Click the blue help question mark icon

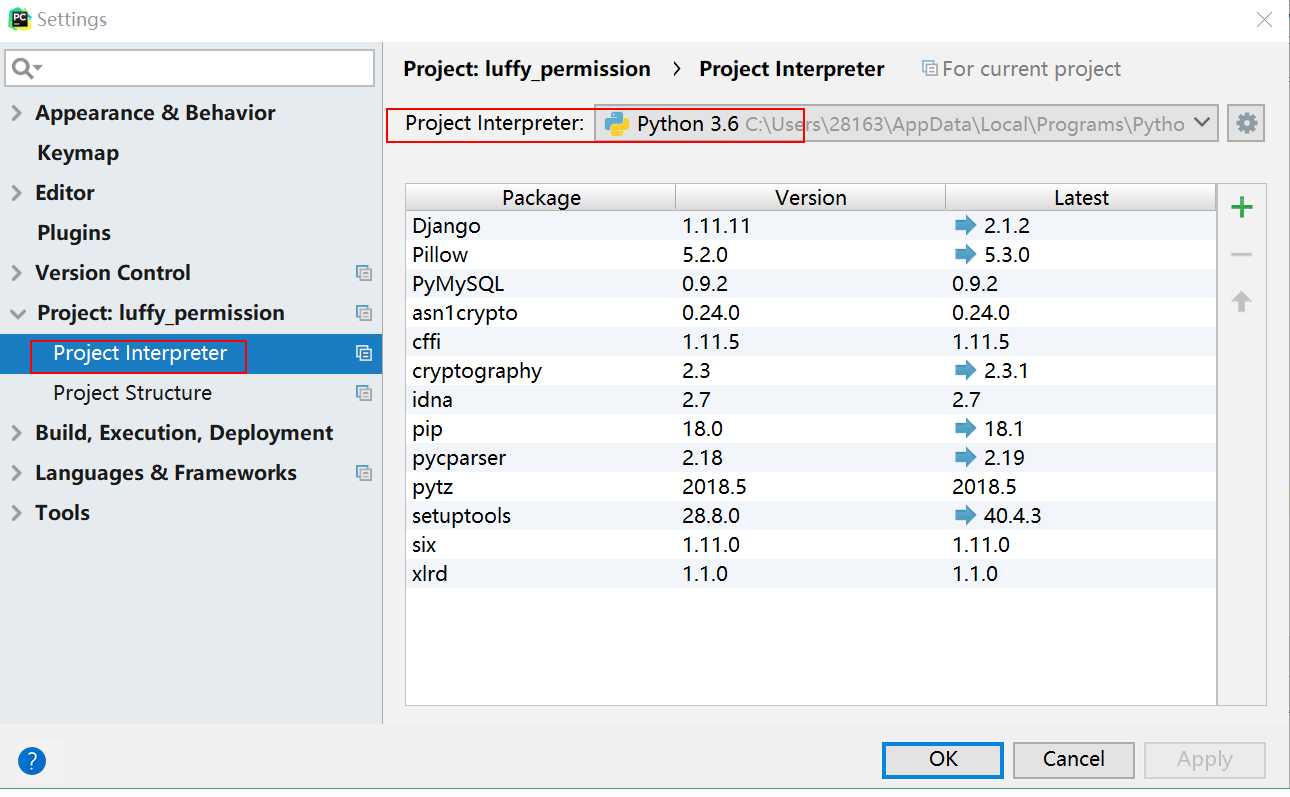pos(32,761)
